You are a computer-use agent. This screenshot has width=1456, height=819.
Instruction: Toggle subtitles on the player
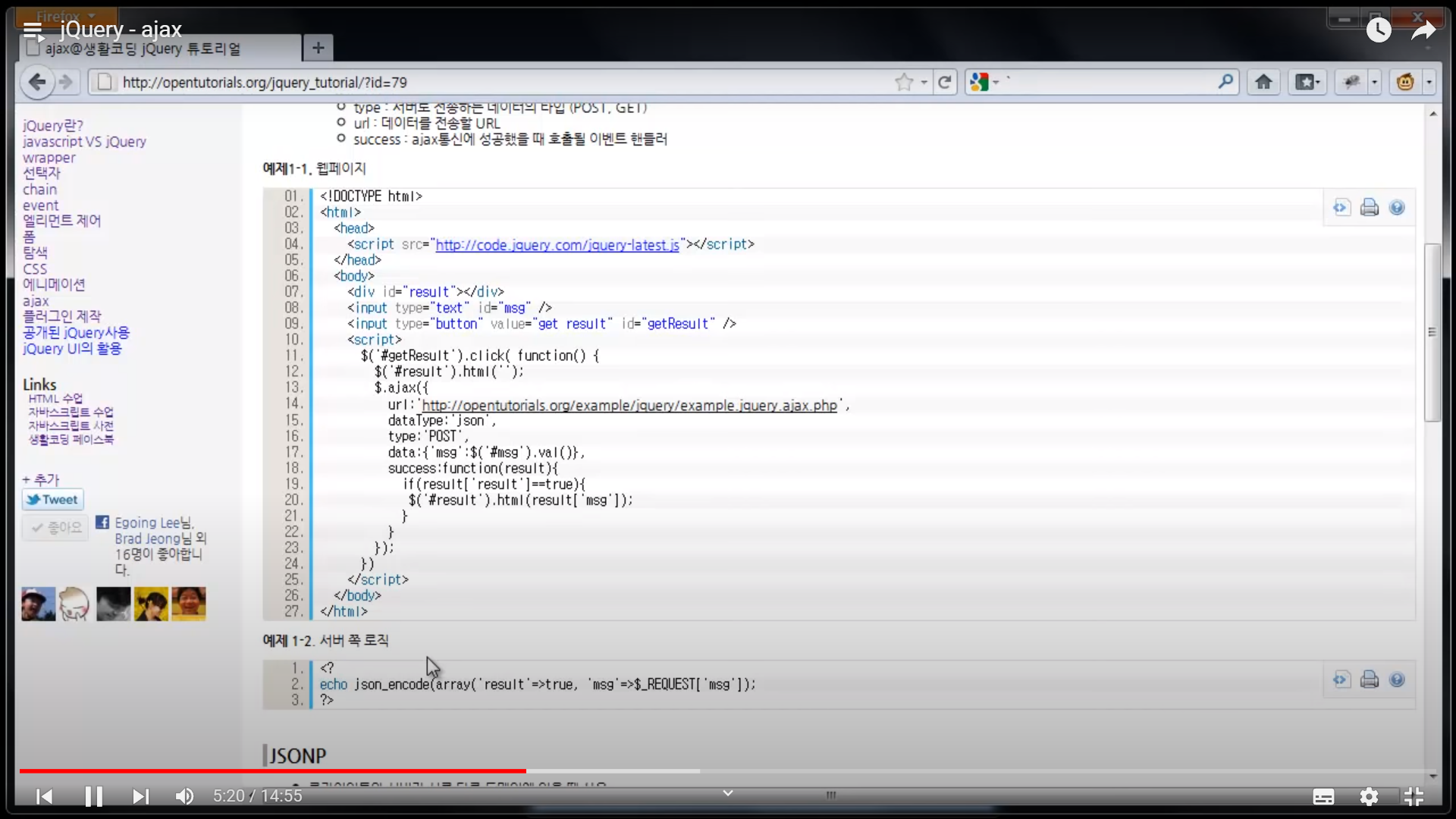click(x=1323, y=796)
